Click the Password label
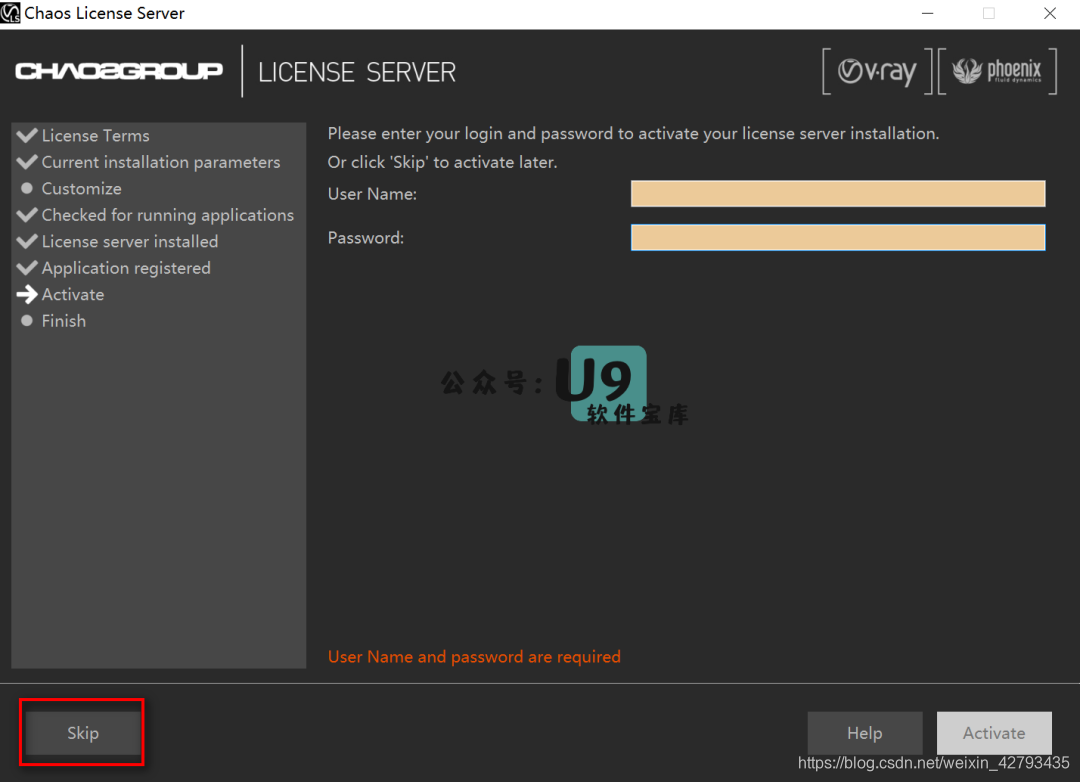 click(x=366, y=238)
